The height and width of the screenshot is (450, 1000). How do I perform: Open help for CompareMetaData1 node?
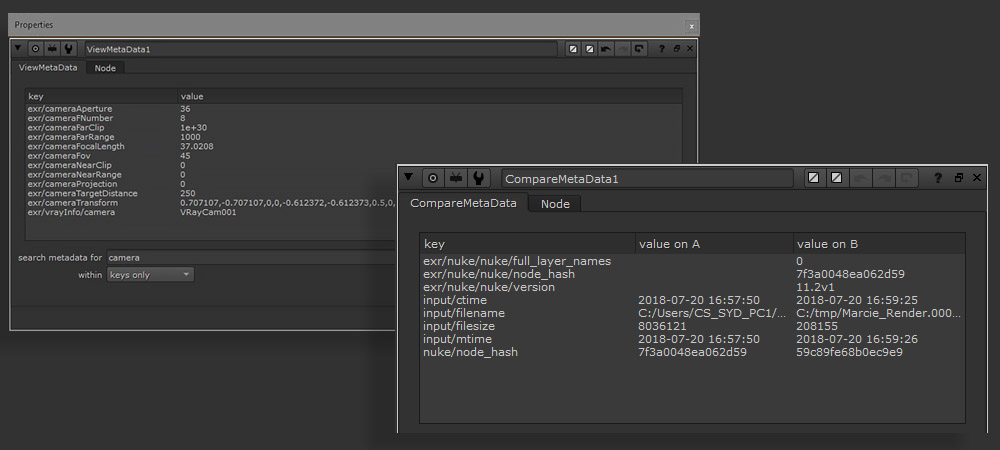point(938,178)
